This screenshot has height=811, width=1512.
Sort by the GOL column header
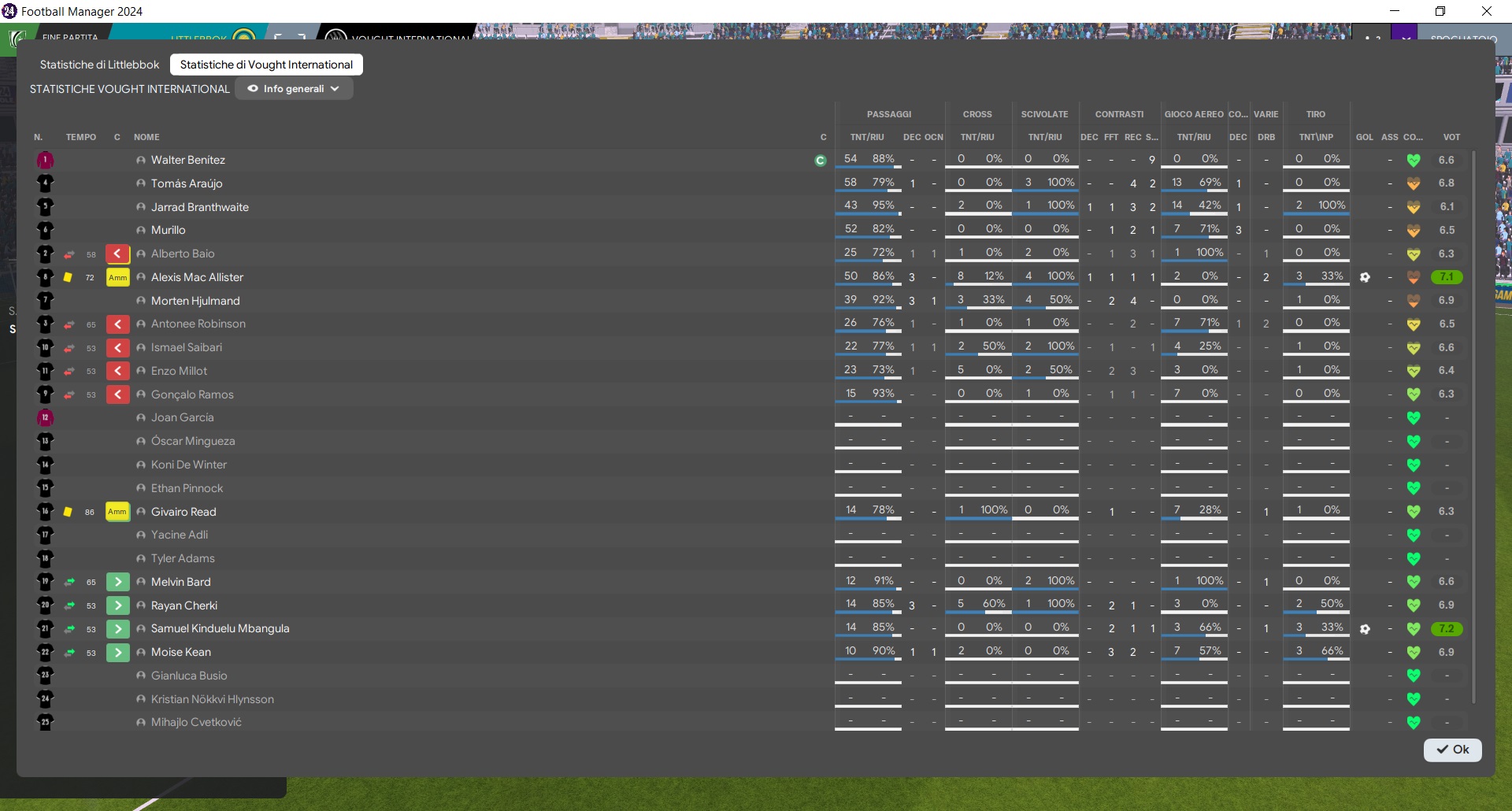click(x=1365, y=137)
